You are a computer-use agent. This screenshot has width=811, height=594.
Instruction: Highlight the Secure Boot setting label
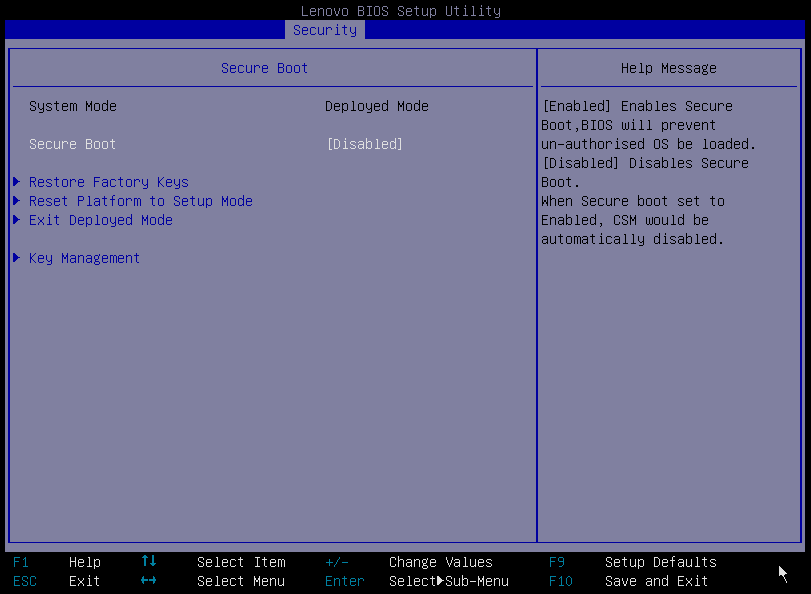click(72, 144)
